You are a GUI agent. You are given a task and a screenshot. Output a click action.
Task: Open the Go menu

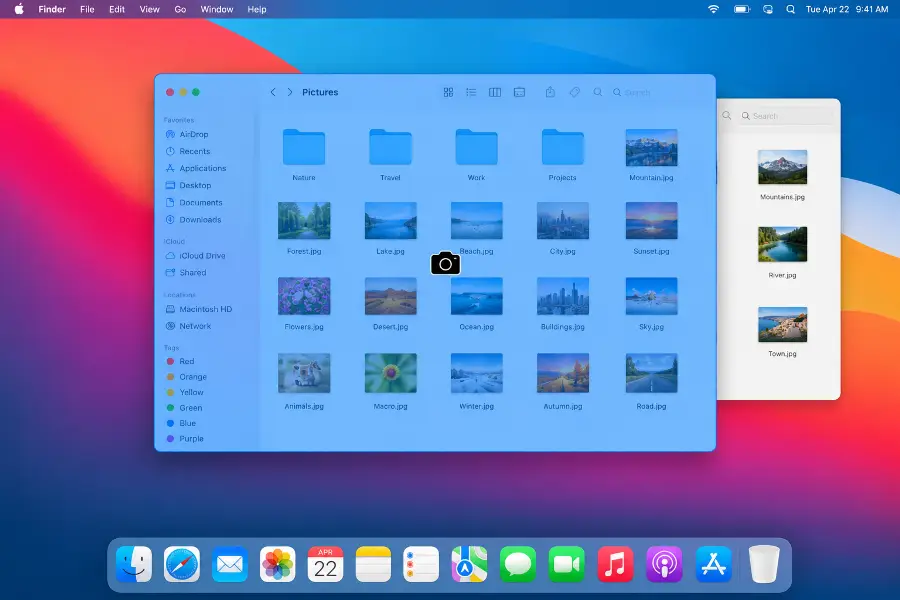tap(180, 9)
